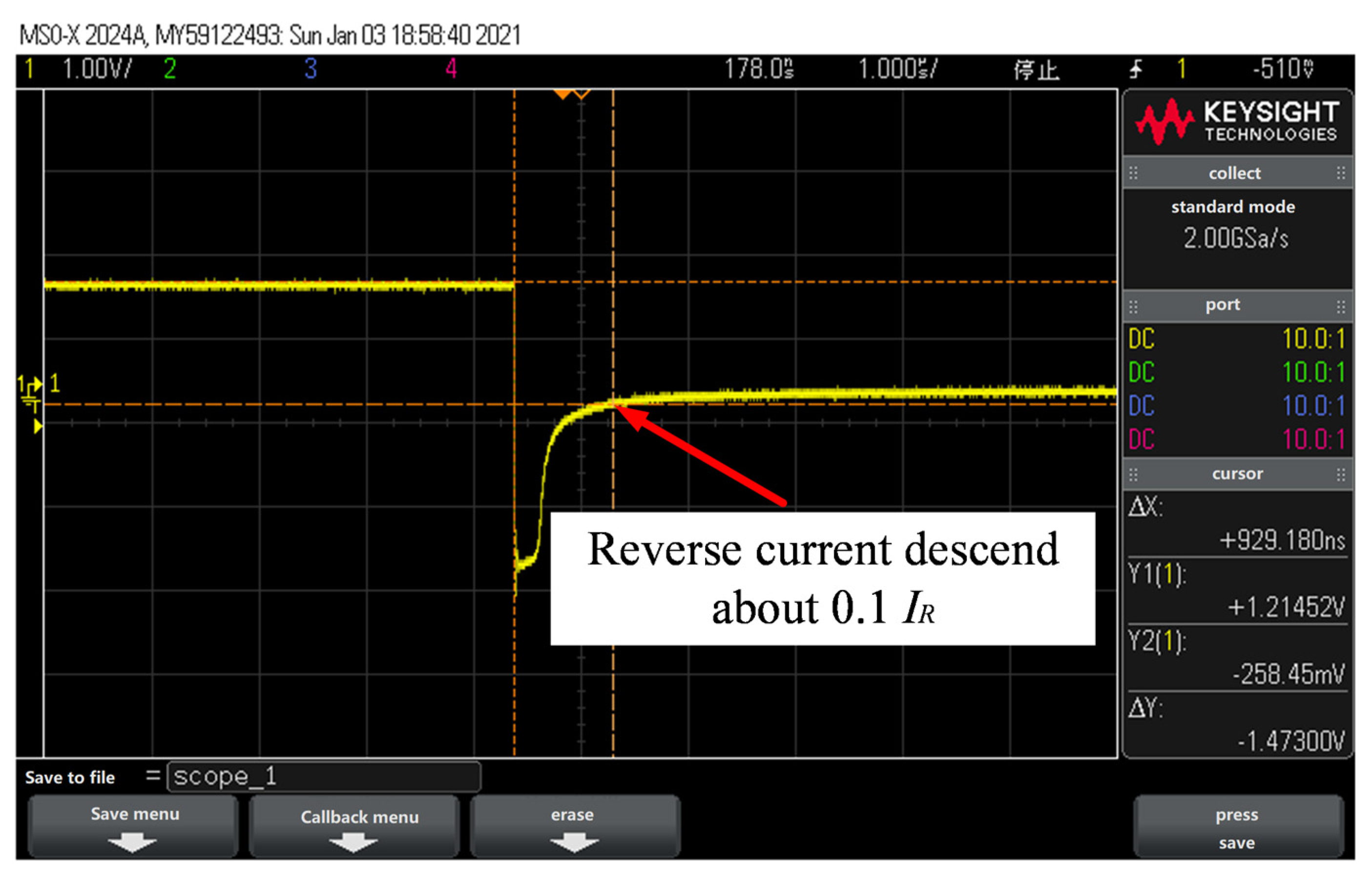Open the cursor panel header
The image size is (1372, 883).
1237,474
